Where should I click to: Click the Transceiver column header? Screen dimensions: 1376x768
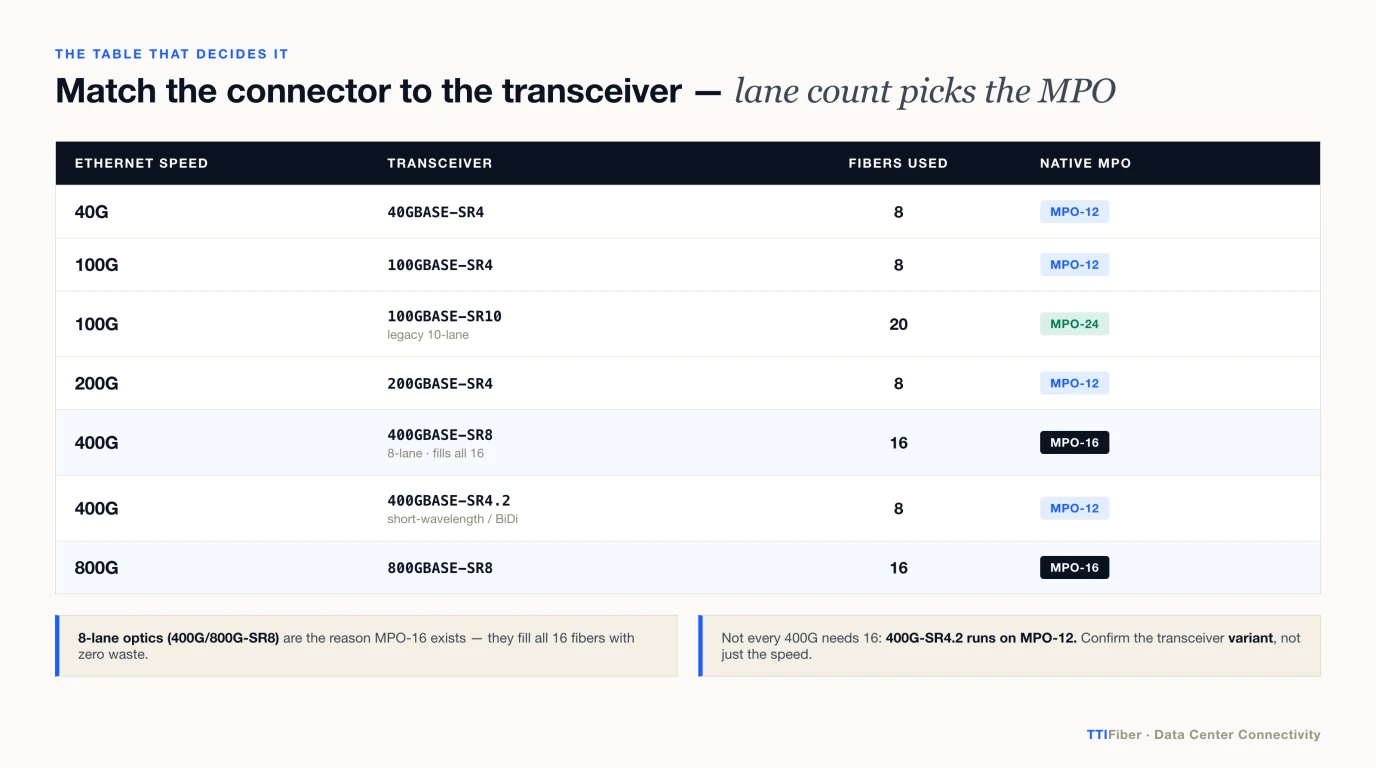coord(440,163)
